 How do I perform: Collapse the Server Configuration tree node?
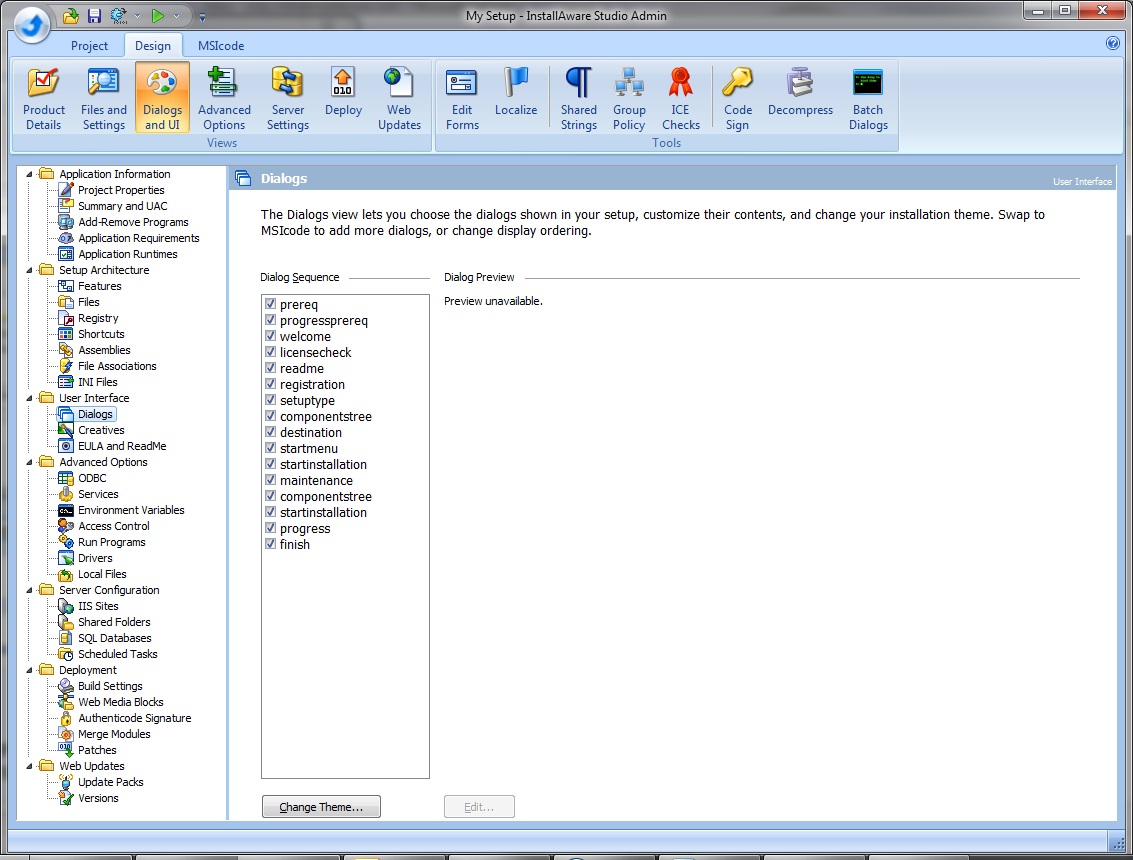click(30, 590)
